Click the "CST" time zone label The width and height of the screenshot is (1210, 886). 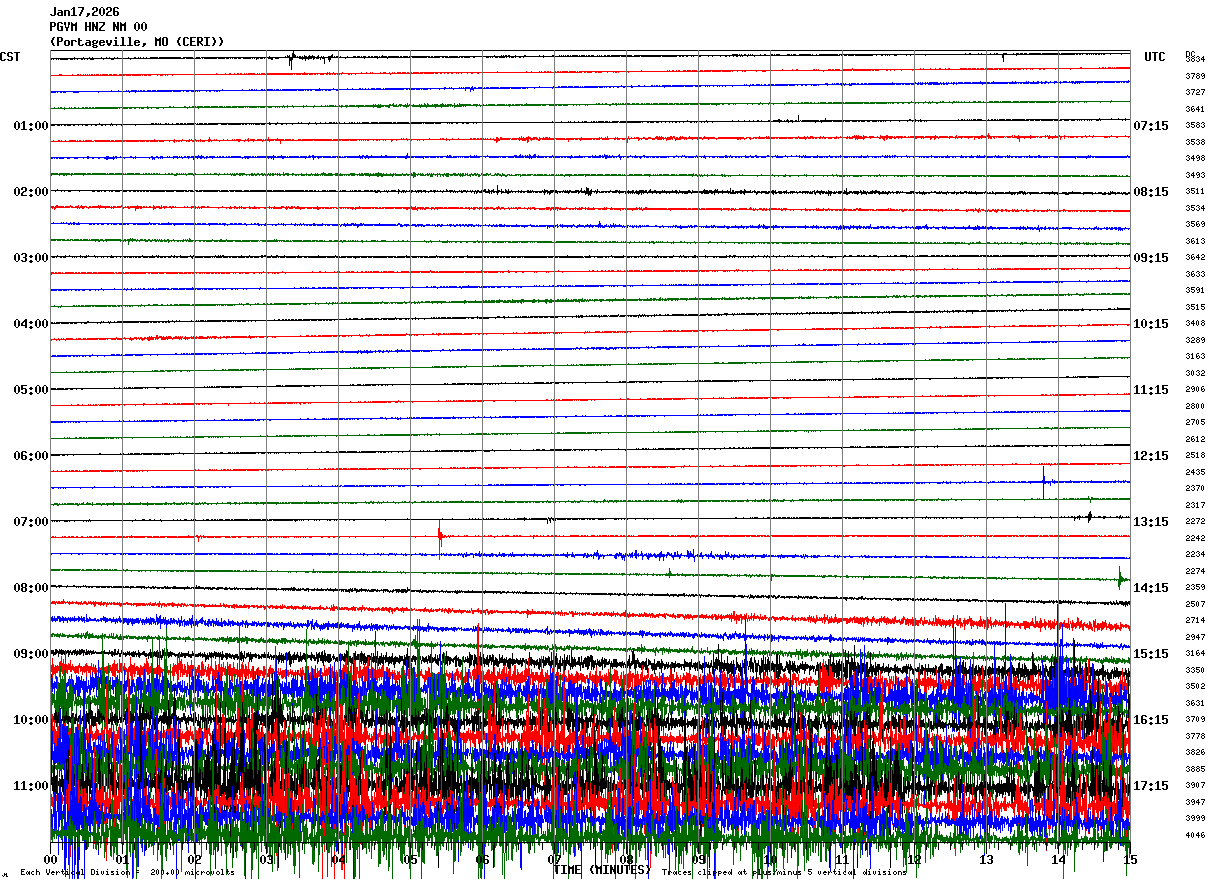coord(10,57)
